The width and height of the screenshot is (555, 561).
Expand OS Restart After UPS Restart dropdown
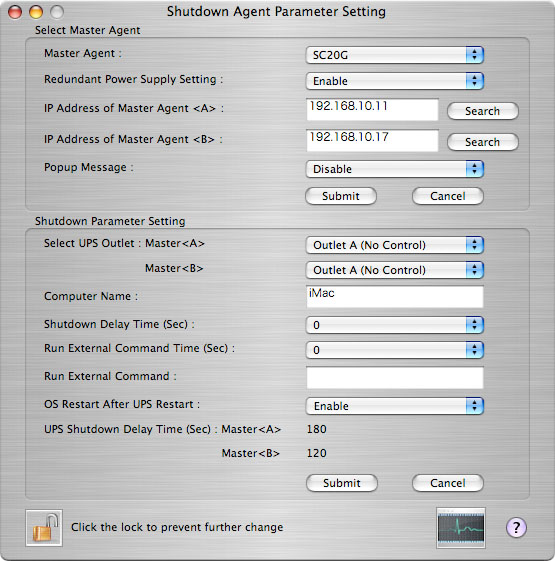(395, 406)
